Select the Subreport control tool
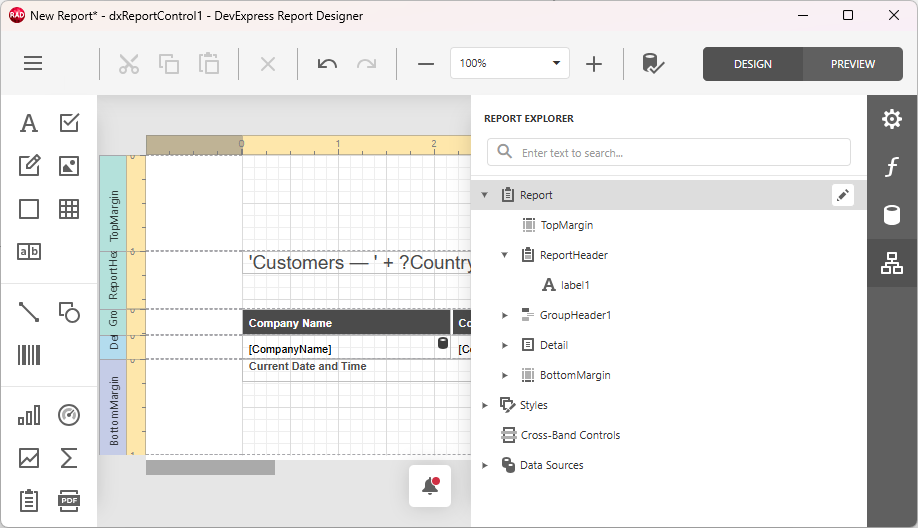 pyautogui.click(x=29, y=500)
